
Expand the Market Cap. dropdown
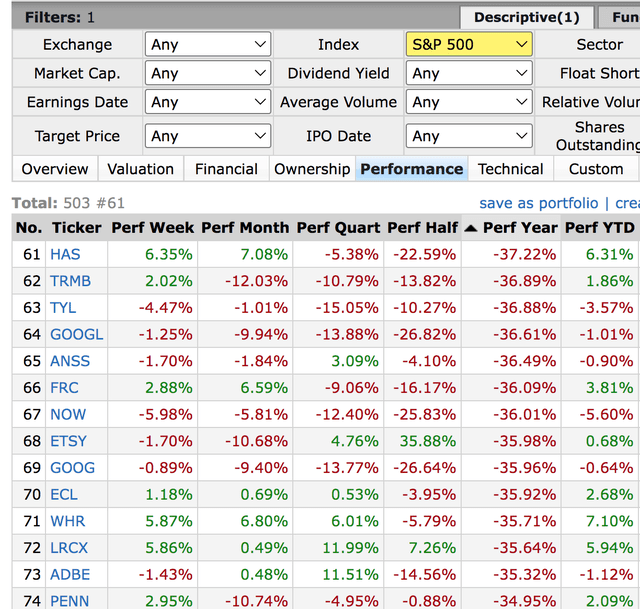(x=208, y=73)
